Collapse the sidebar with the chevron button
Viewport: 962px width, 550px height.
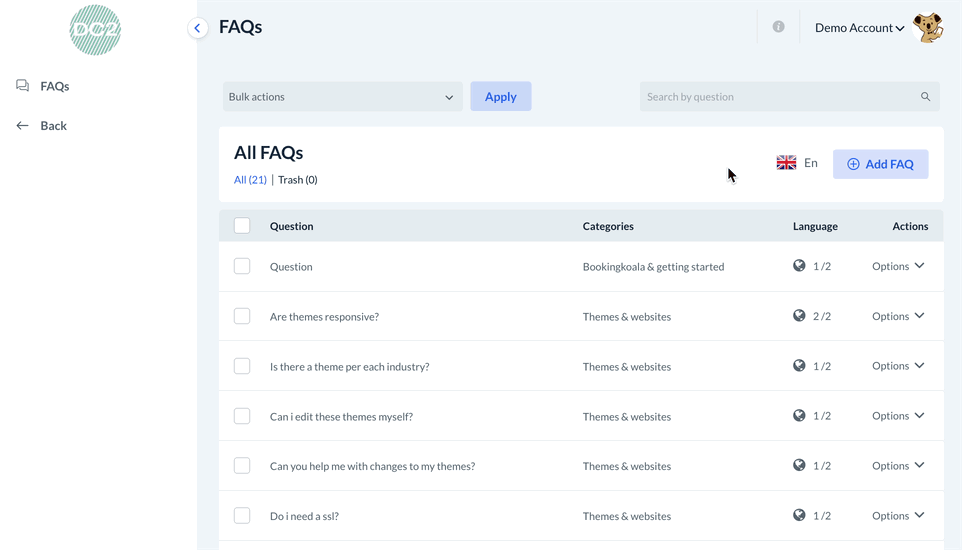tap(198, 28)
